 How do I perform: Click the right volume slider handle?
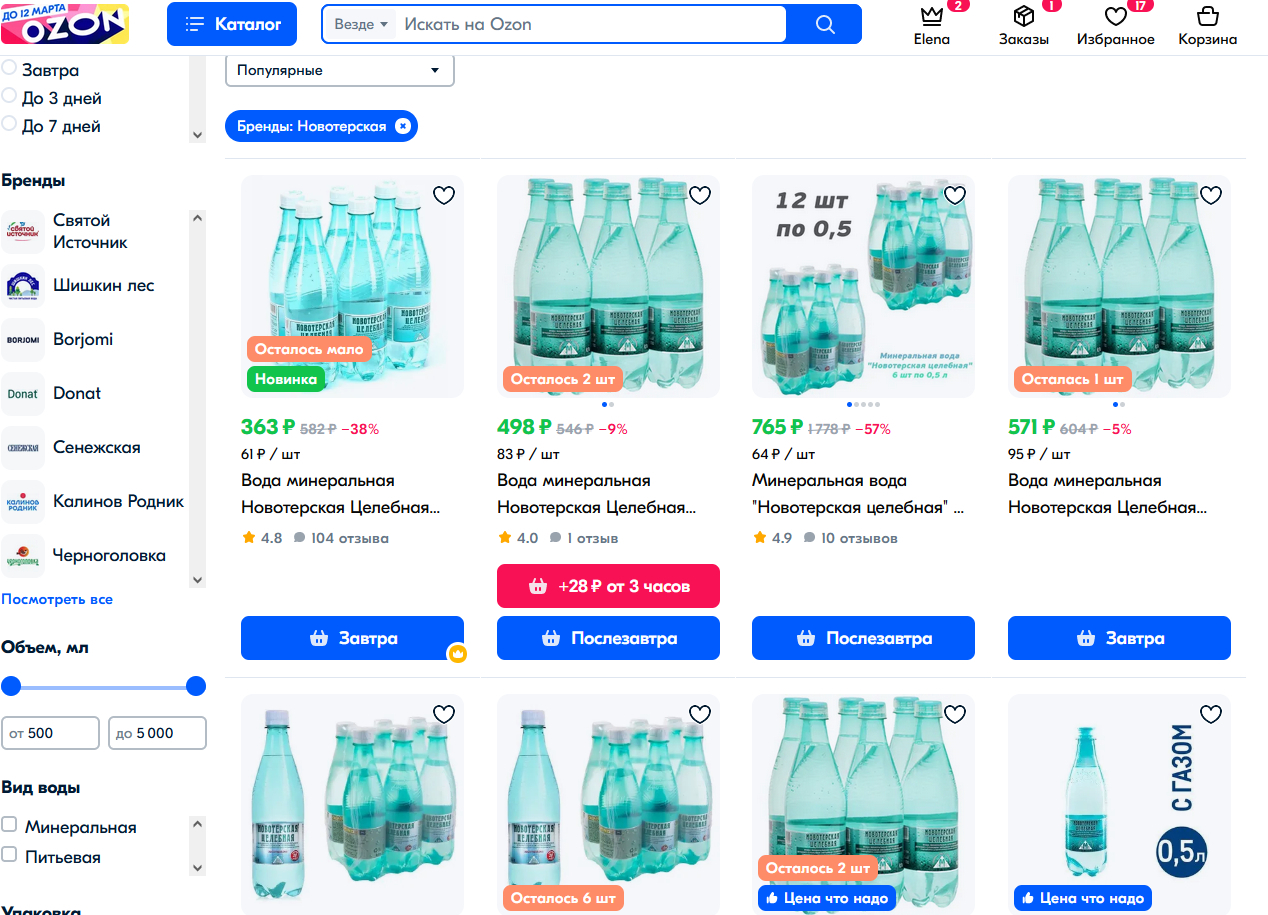pos(196,686)
